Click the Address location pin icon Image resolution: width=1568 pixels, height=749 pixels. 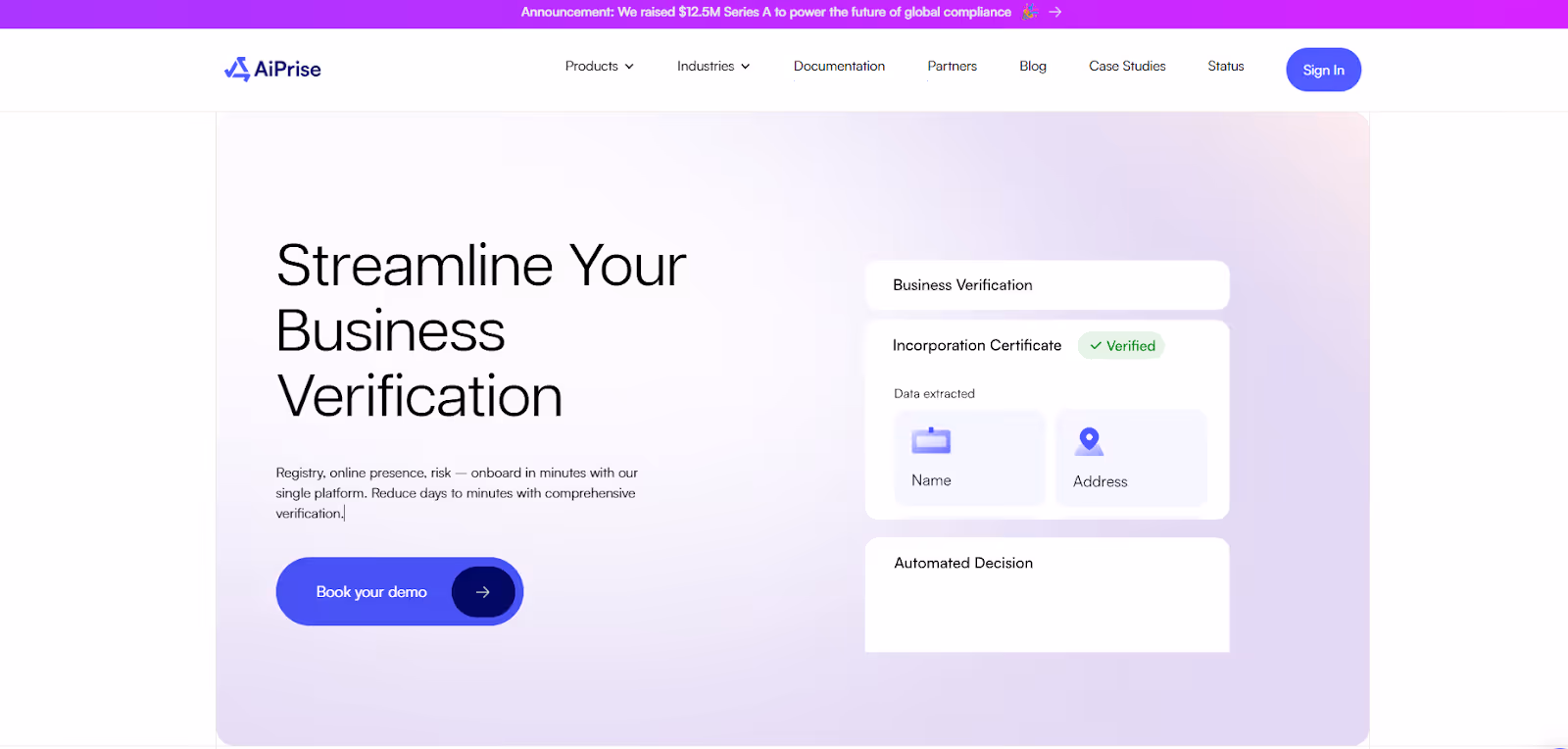pos(1089,441)
